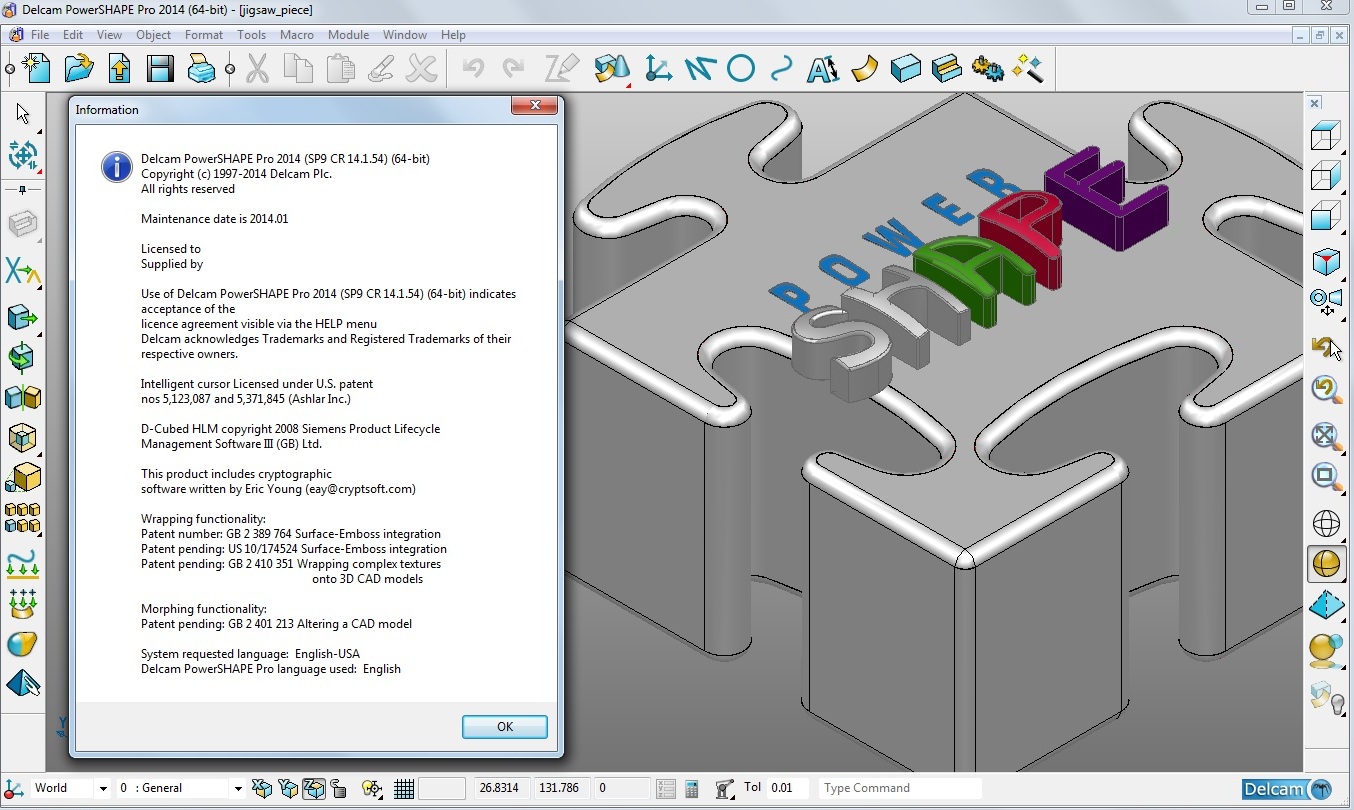The image size is (1354, 810).
Task: Click the Z coordinate field showing 0
Action: [x=622, y=788]
